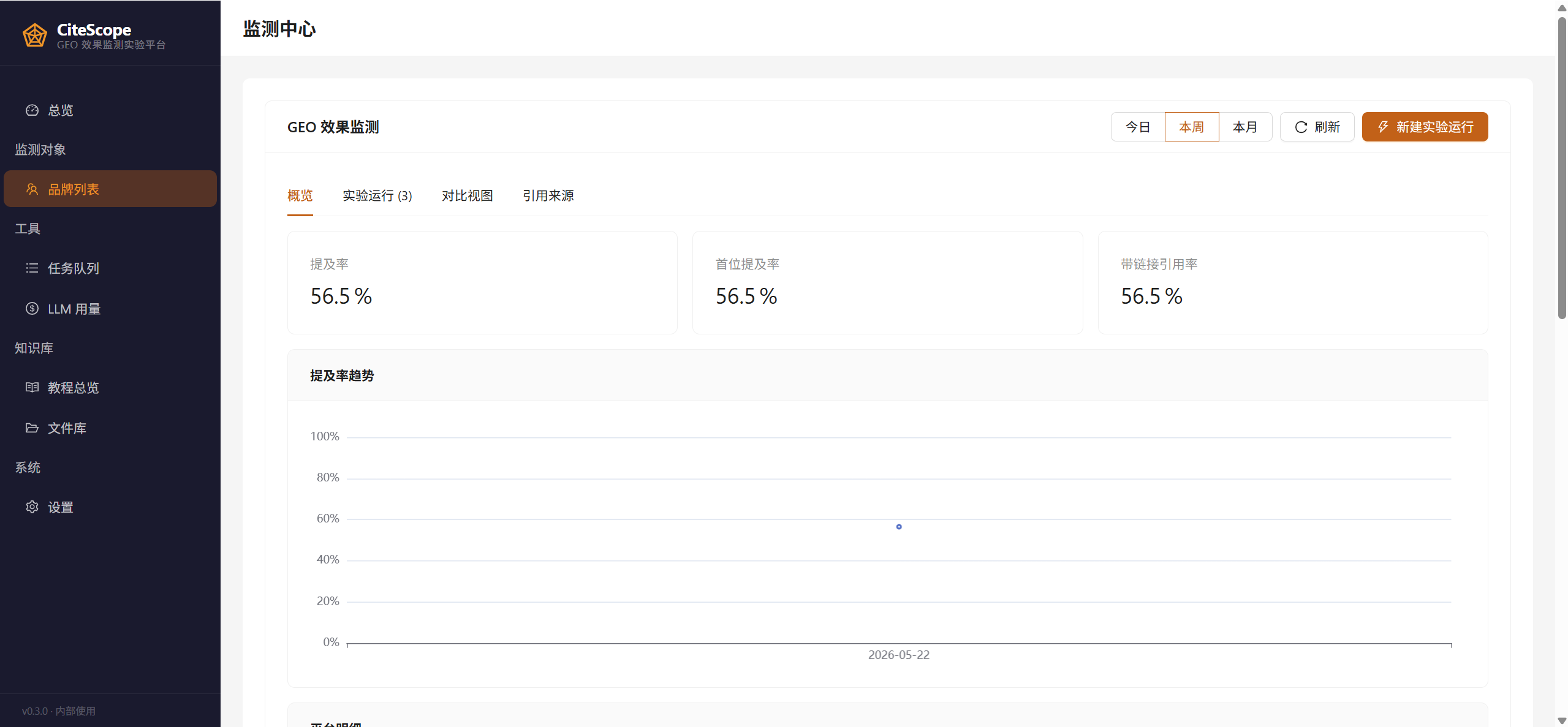Switch to the 对比视图 tab
Screen dimensions: 1568x727
click(x=468, y=195)
